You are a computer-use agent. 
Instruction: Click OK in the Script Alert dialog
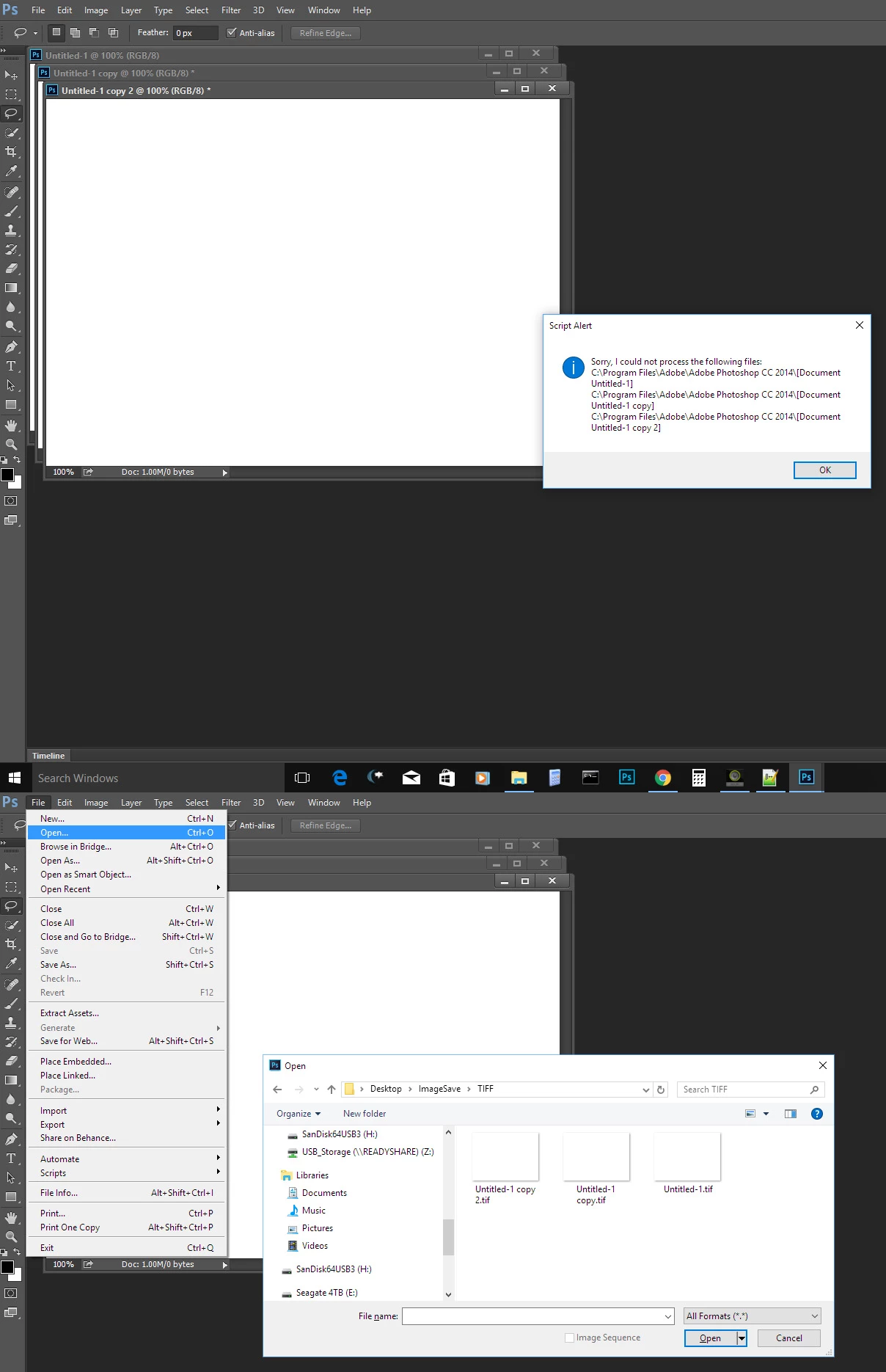tap(824, 470)
